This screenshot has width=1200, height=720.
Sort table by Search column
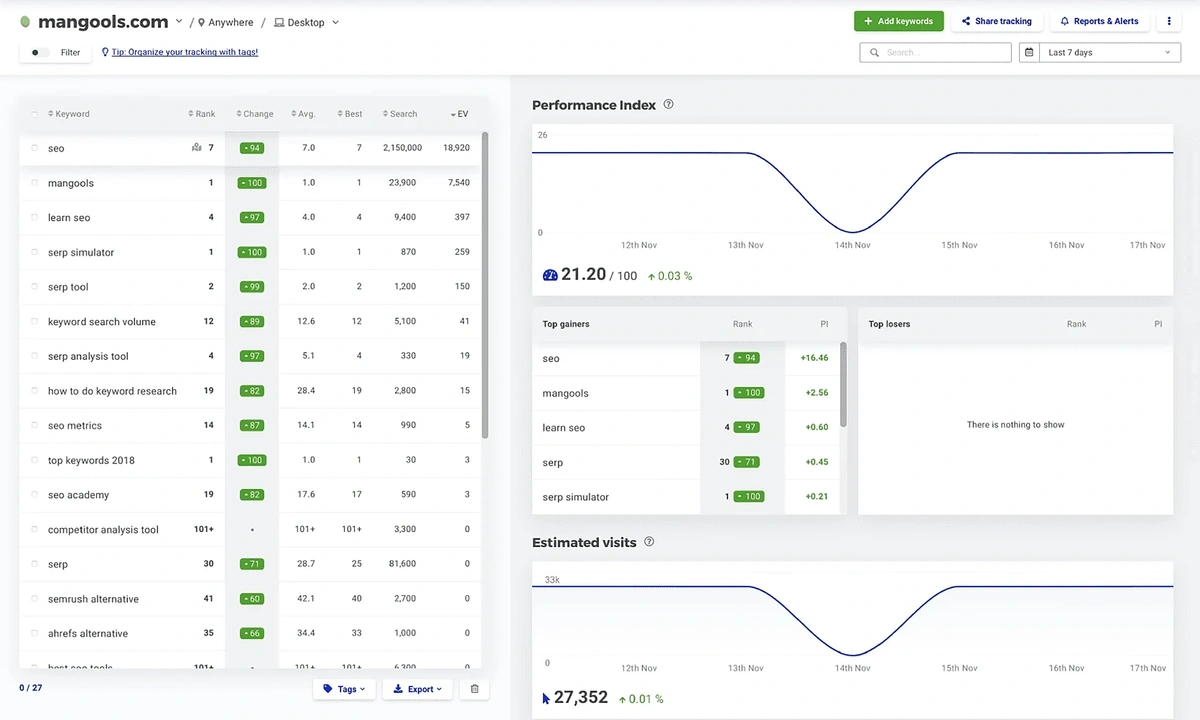(400, 114)
